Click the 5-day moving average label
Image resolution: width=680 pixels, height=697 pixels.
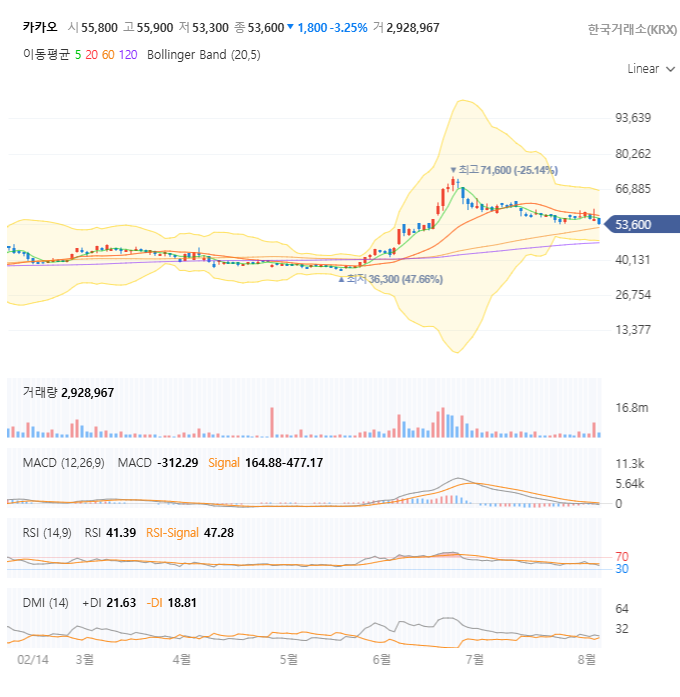click(x=78, y=55)
